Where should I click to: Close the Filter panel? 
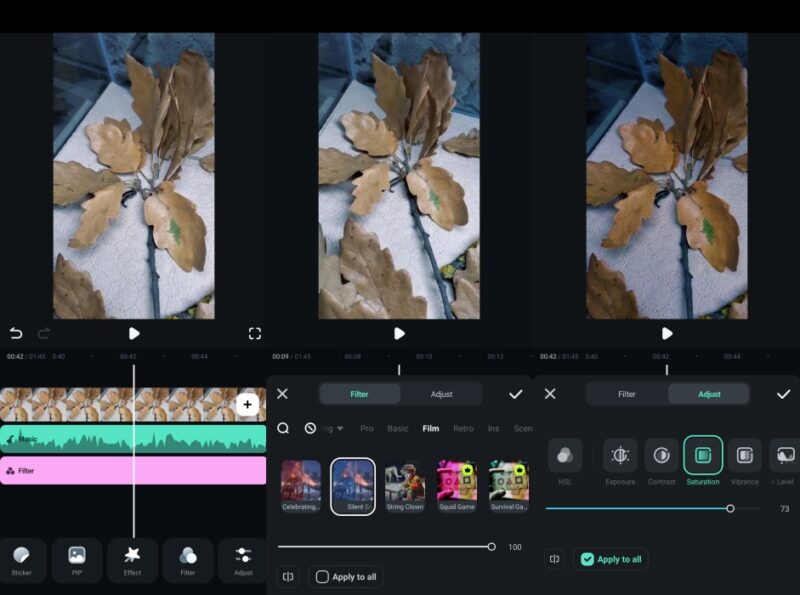(x=283, y=394)
